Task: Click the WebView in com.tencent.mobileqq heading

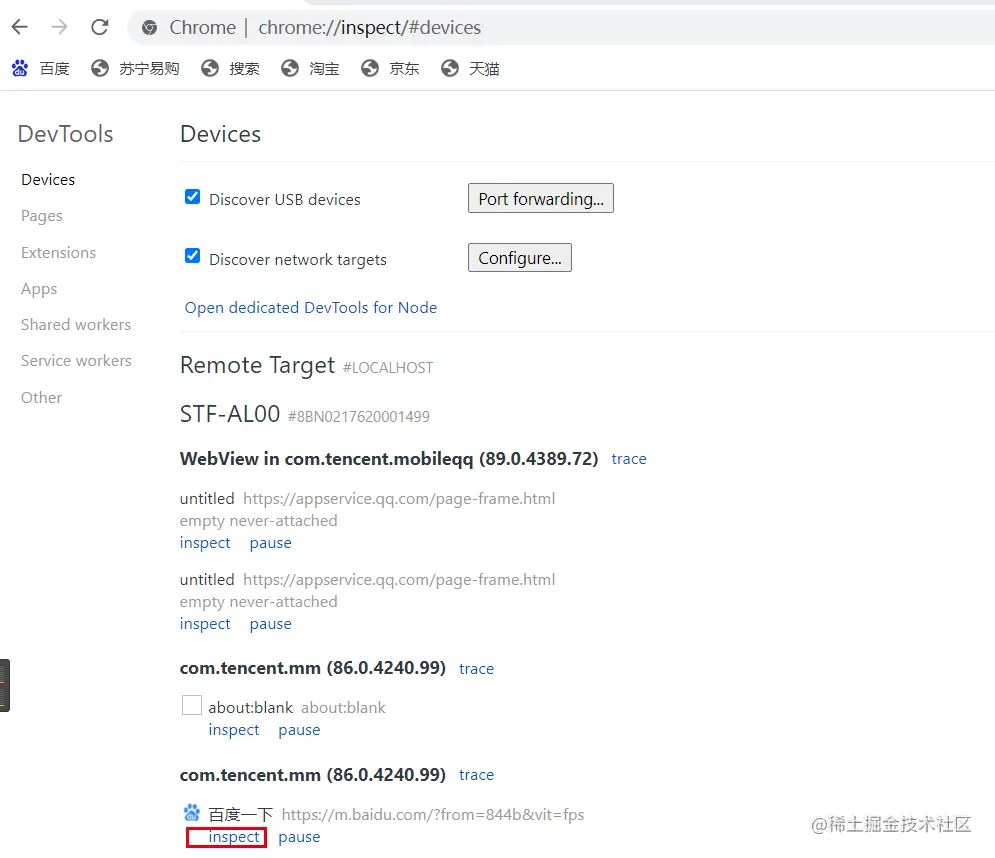Action: (x=389, y=459)
